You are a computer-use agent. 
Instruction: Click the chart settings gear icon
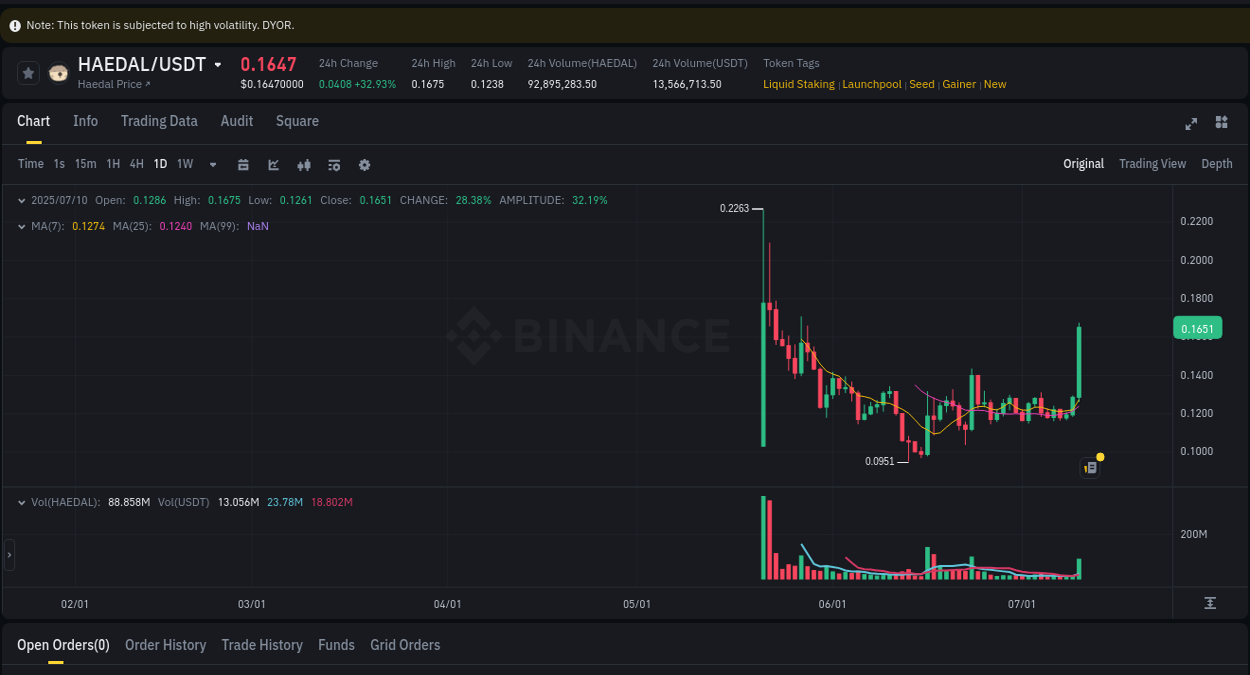(x=364, y=164)
